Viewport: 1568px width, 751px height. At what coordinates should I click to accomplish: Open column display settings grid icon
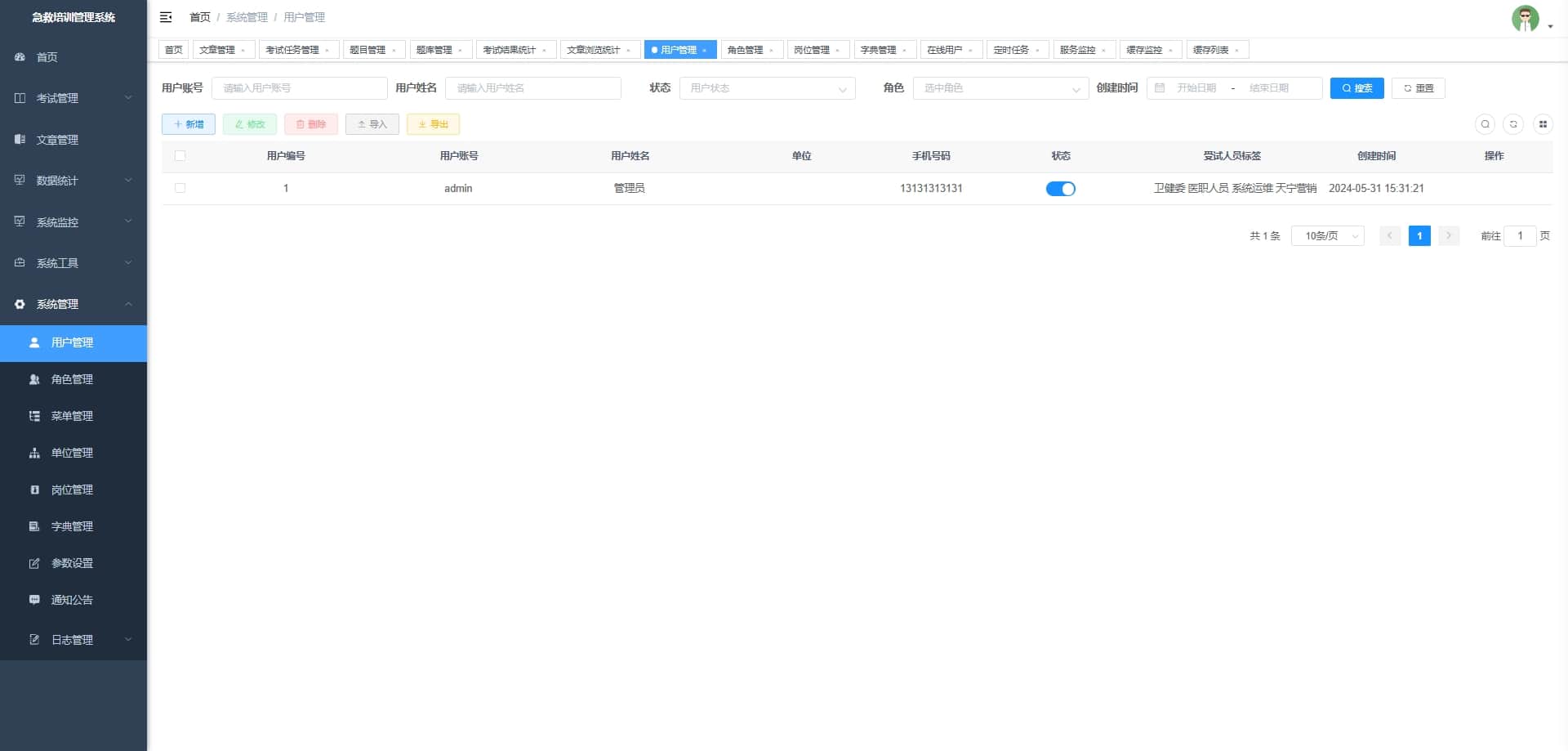tap(1543, 124)
